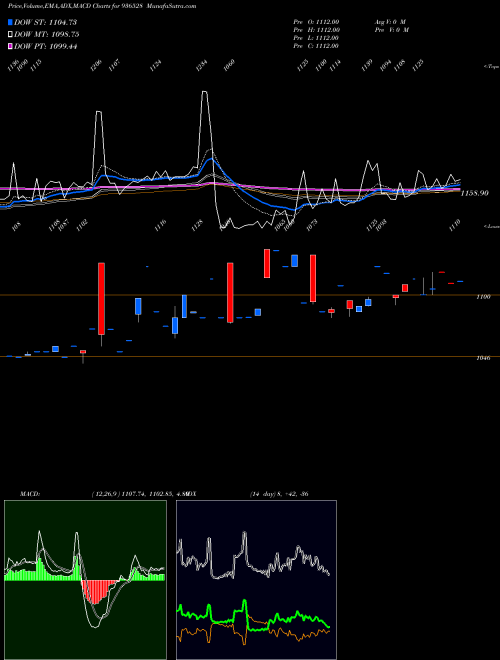Screen dimensions: 500x660
Task: Click the white DOW MT legend swatch
Action: pos(10,35)
